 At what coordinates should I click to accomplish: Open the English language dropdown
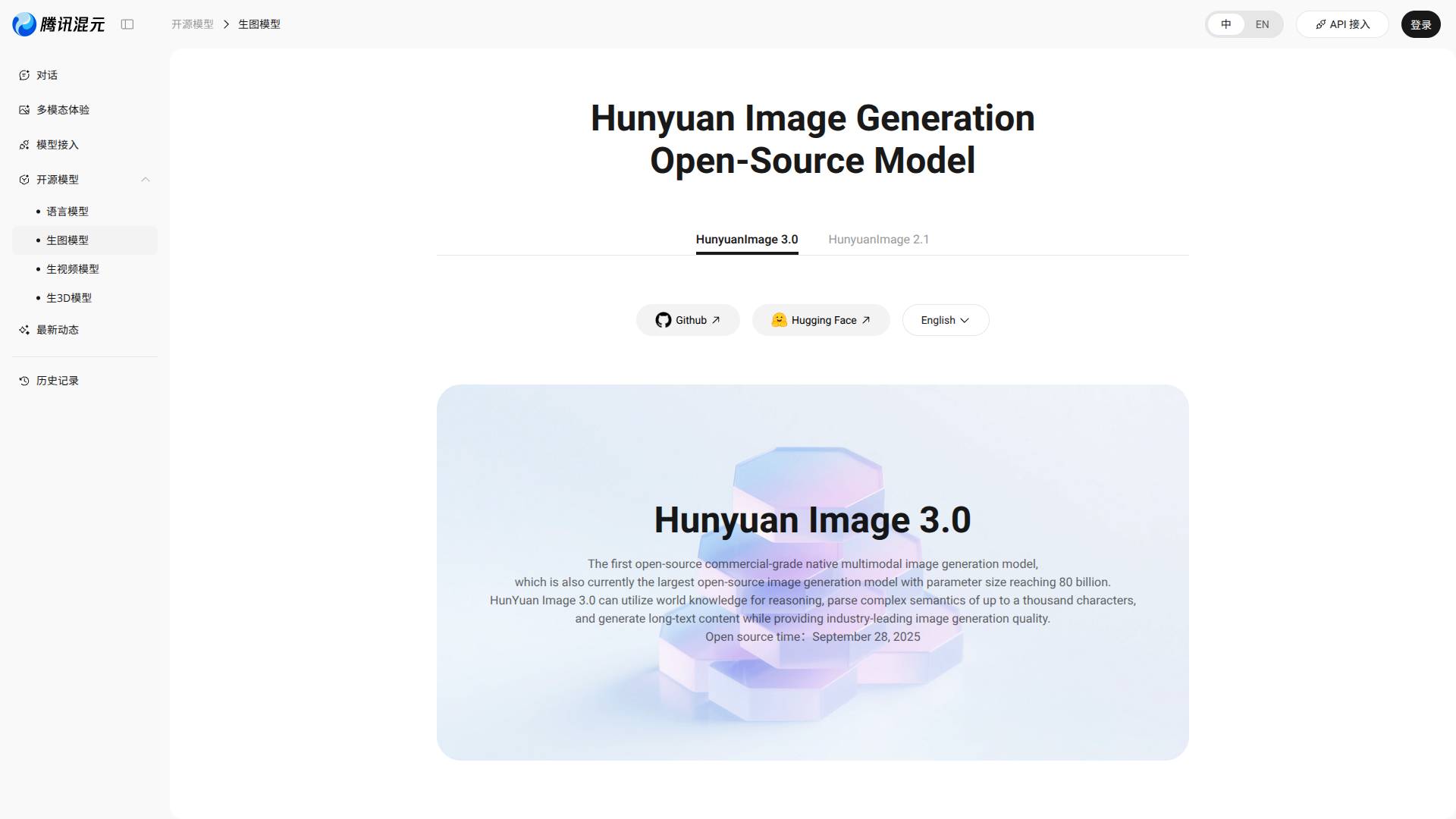pos(946,319)
